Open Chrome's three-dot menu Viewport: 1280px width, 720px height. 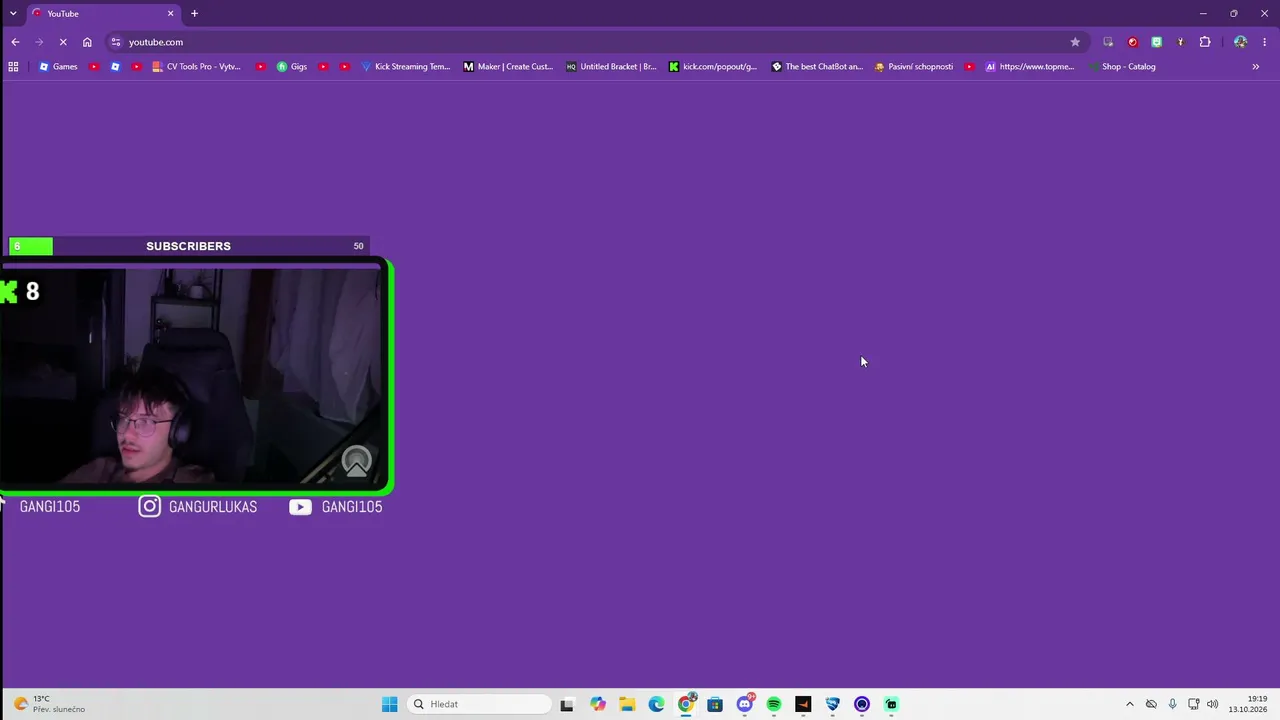pos(1265,42)
